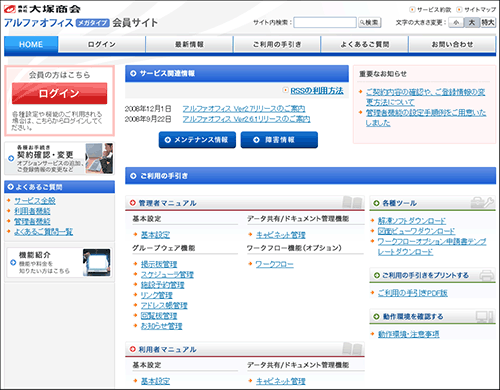Open the 最新情報 navigation tab
The height and width of the screenshot is (390, 500).
click(x=189, y=44)
